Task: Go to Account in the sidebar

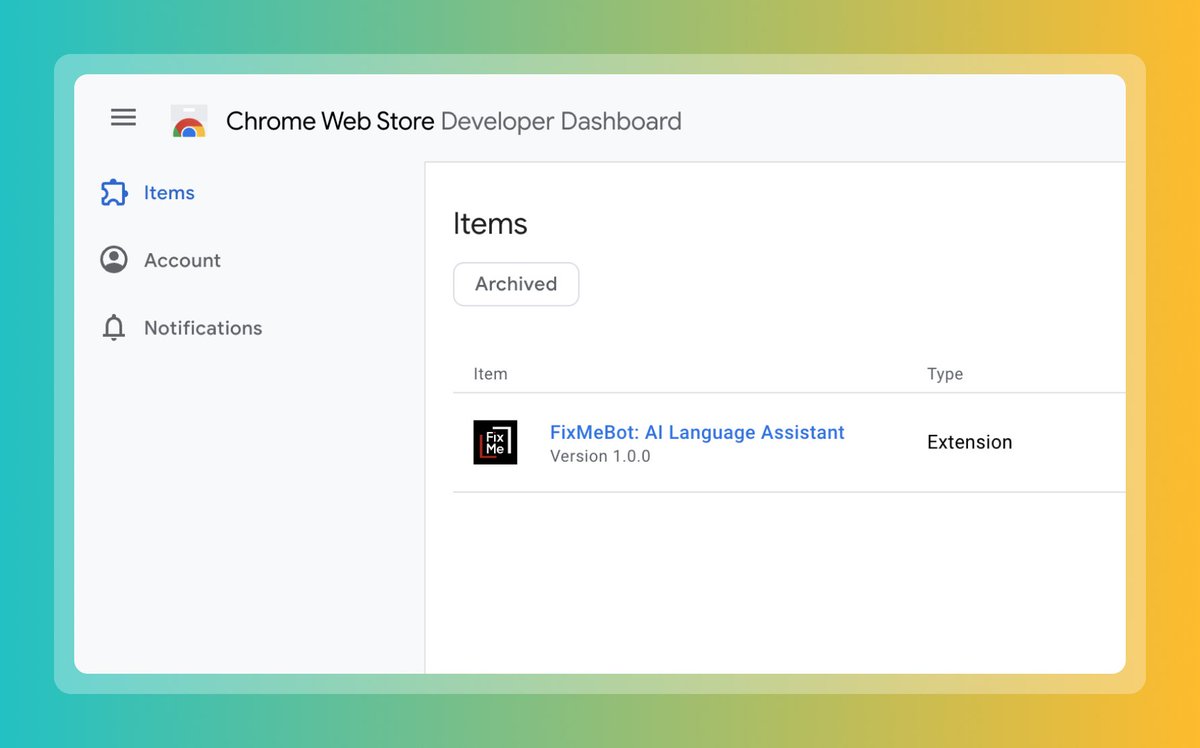Action: 182,260
